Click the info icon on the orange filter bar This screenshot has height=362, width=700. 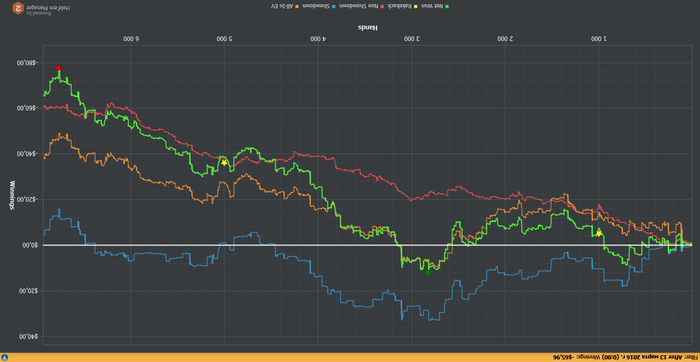tap(4, 358)
